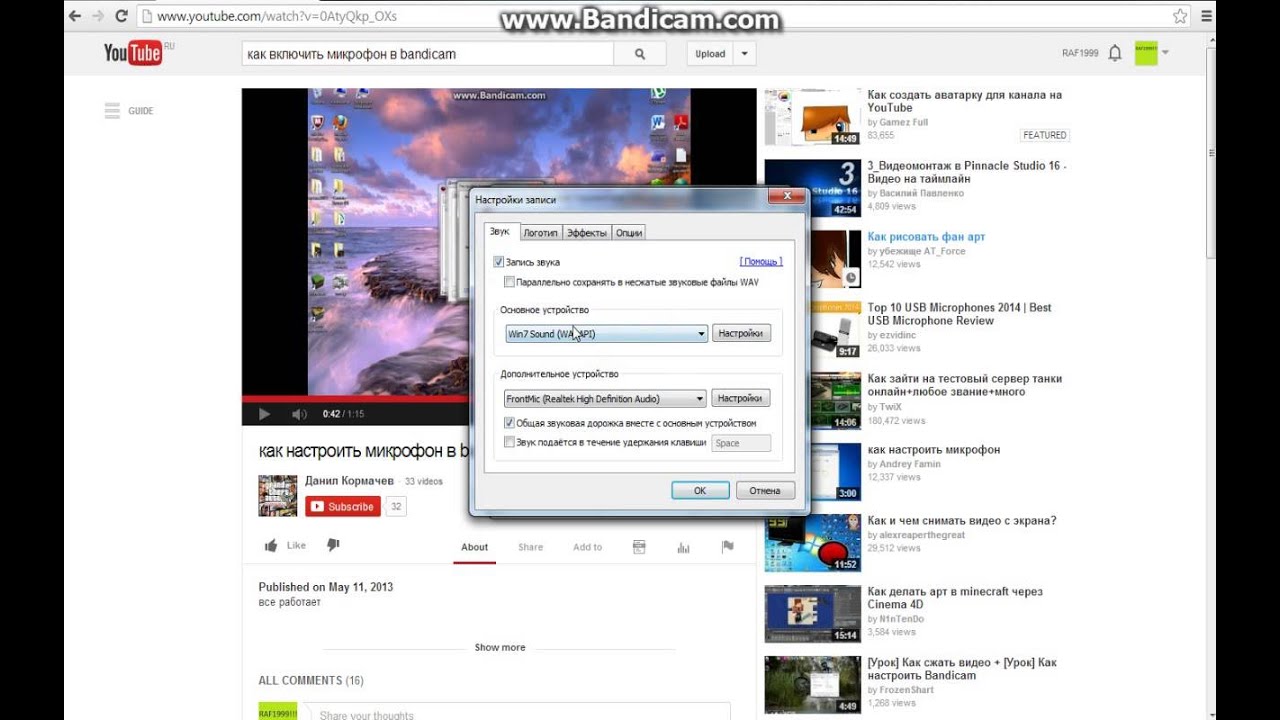The width and height of the screenshot is (1280, 720).
Task: Reload the page with the refresh icon
Action: click(121, 16)
